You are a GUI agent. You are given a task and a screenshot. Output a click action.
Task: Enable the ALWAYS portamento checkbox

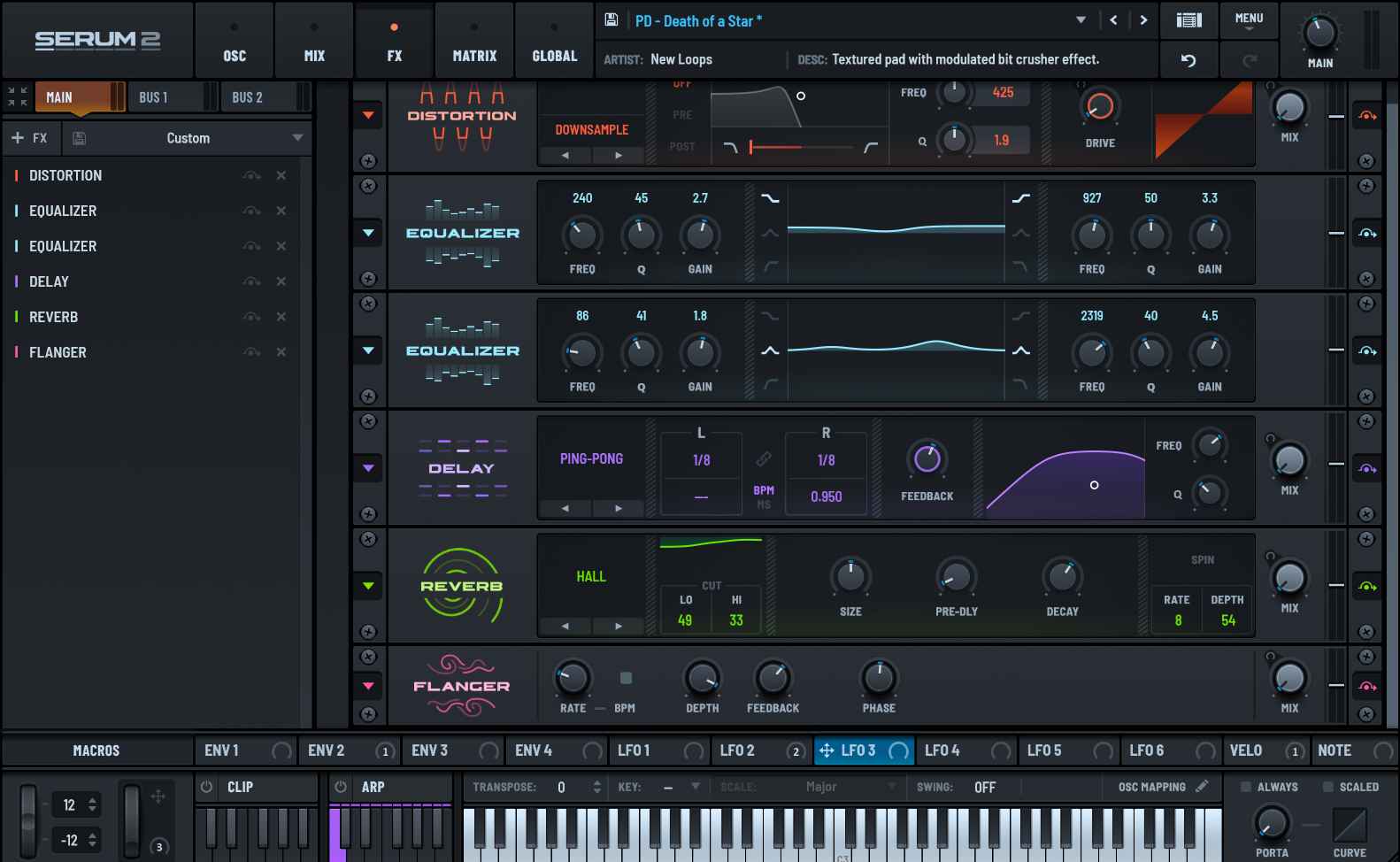(x=1246, y=787)
